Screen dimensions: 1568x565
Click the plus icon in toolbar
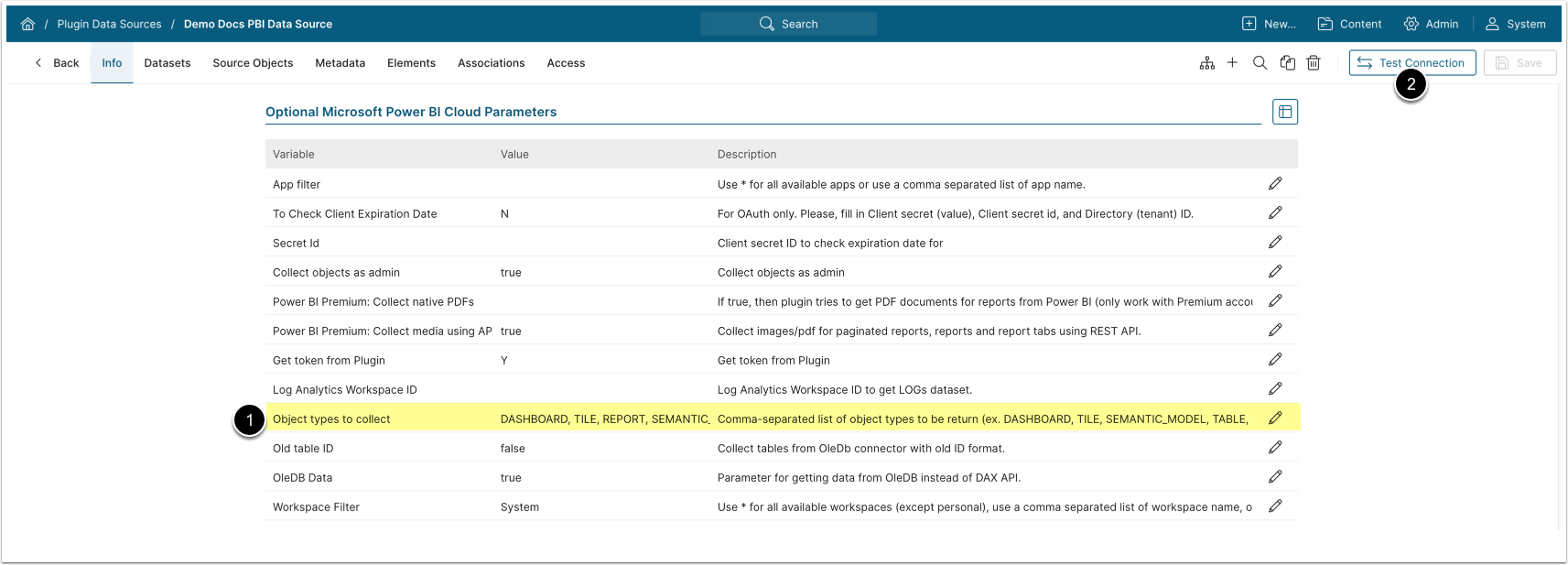tap(1232, 63)
